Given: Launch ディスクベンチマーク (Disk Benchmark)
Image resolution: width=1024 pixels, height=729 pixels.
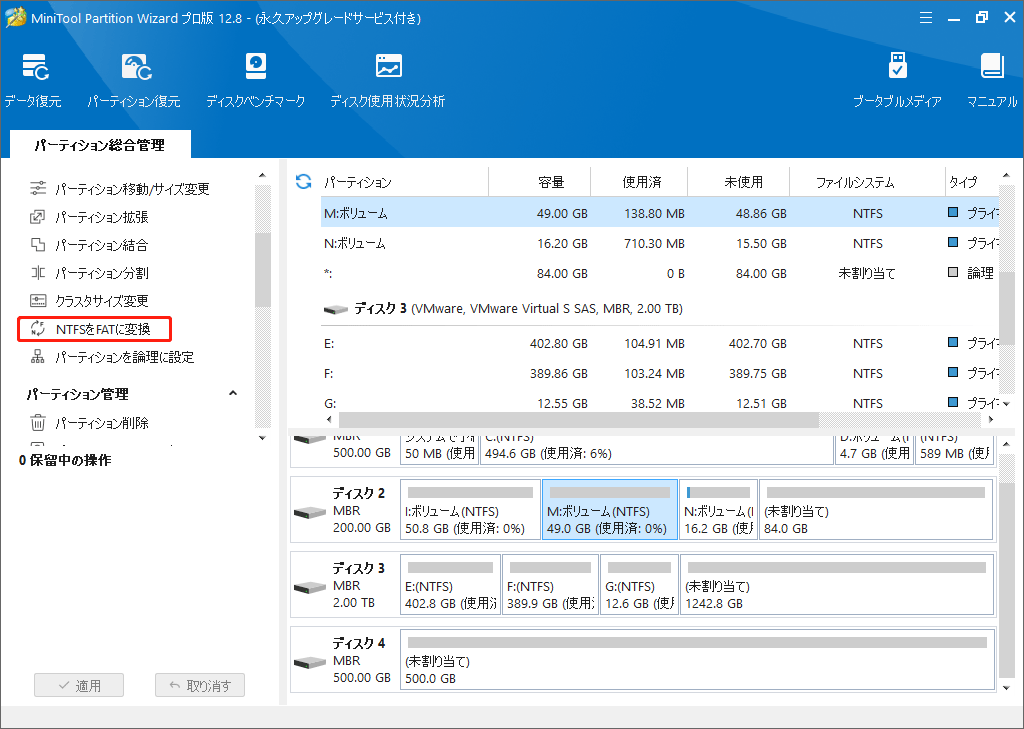Looking at the screenshot, I should click(x=255, y=80).
